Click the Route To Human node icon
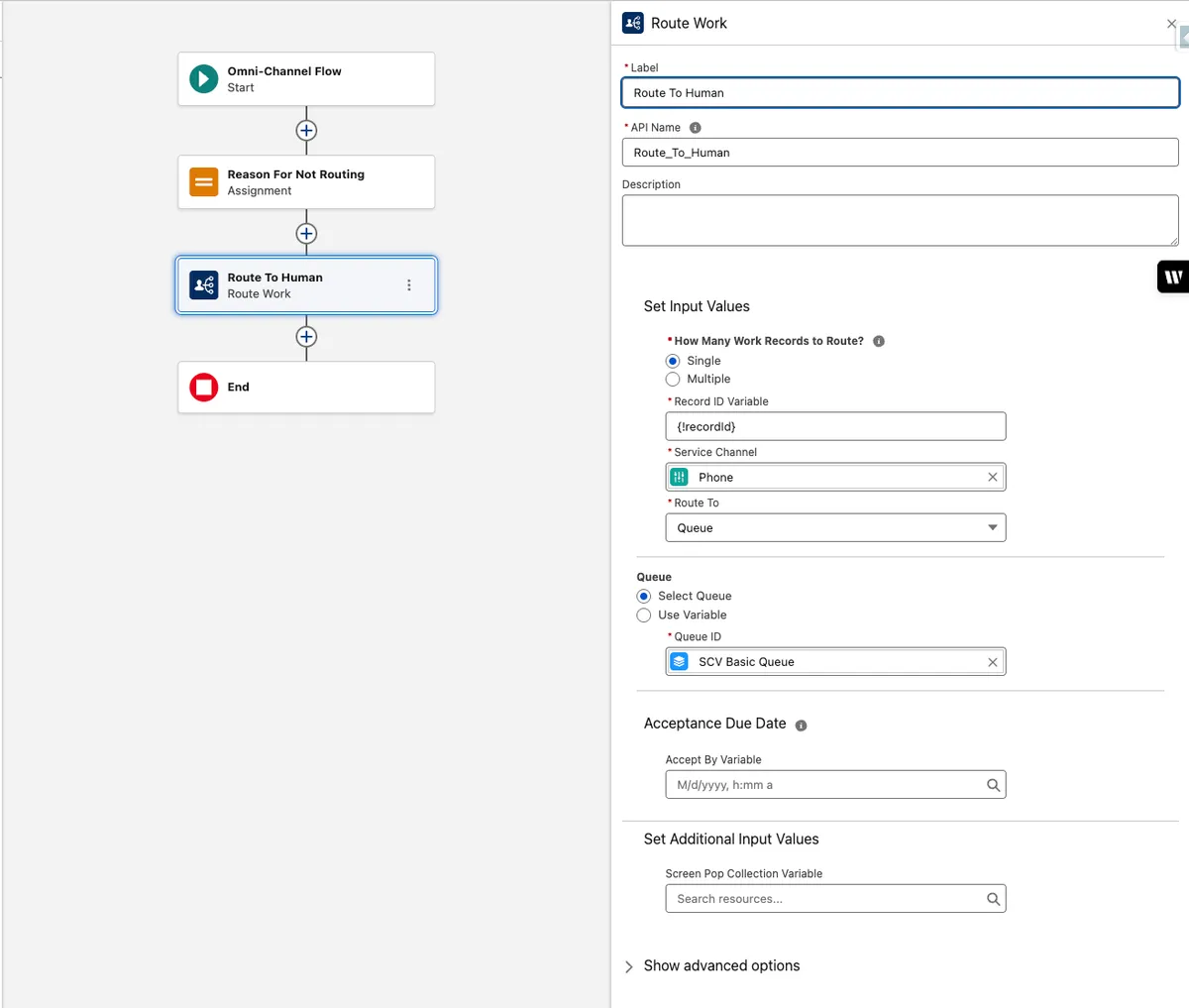The image size is (1189, 1008). tap(204, 285)
